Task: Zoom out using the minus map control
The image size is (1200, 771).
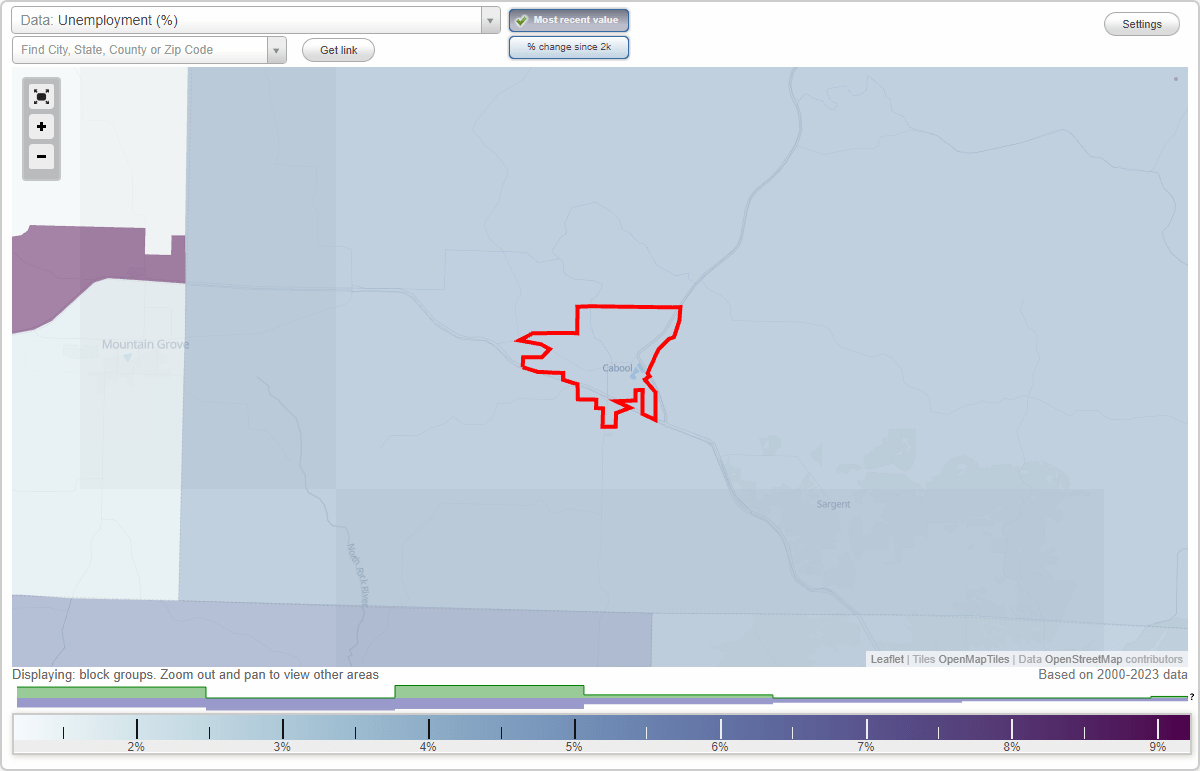Action: tap(41, 157)
